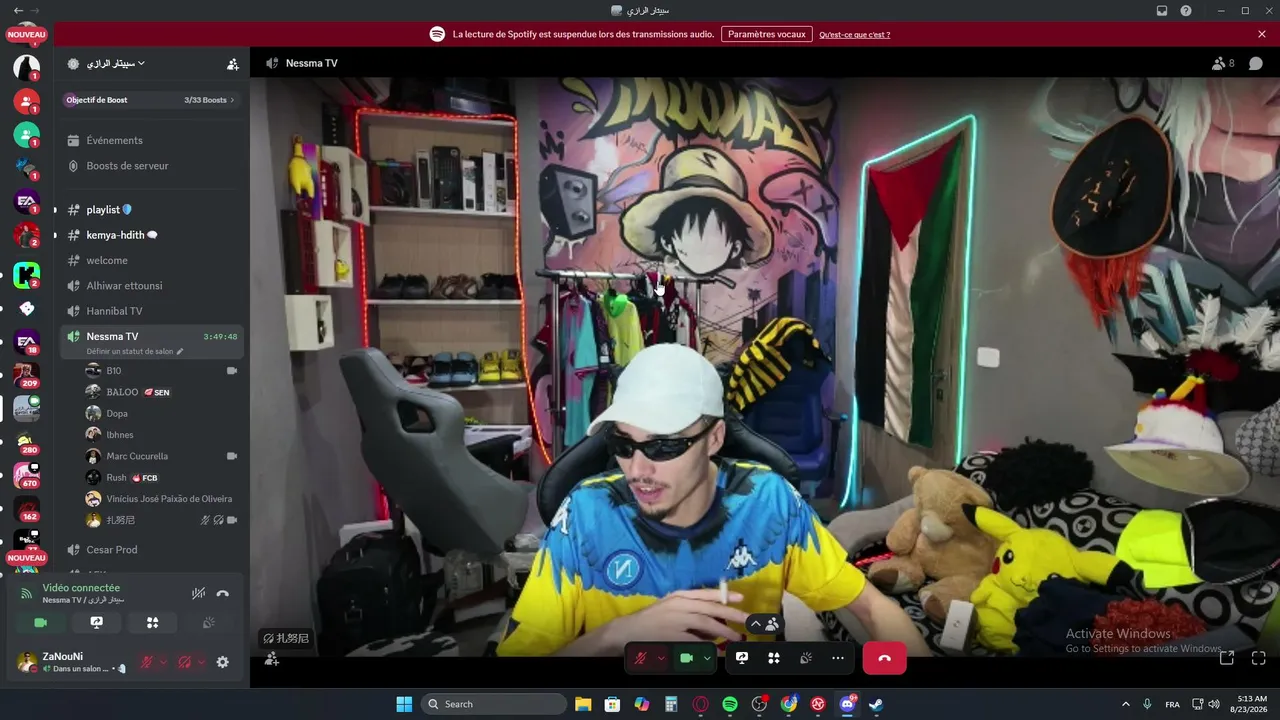This screenshot has height=720, width=1280.
Task: Open Événements in the channel list
Action: (152, 141)
